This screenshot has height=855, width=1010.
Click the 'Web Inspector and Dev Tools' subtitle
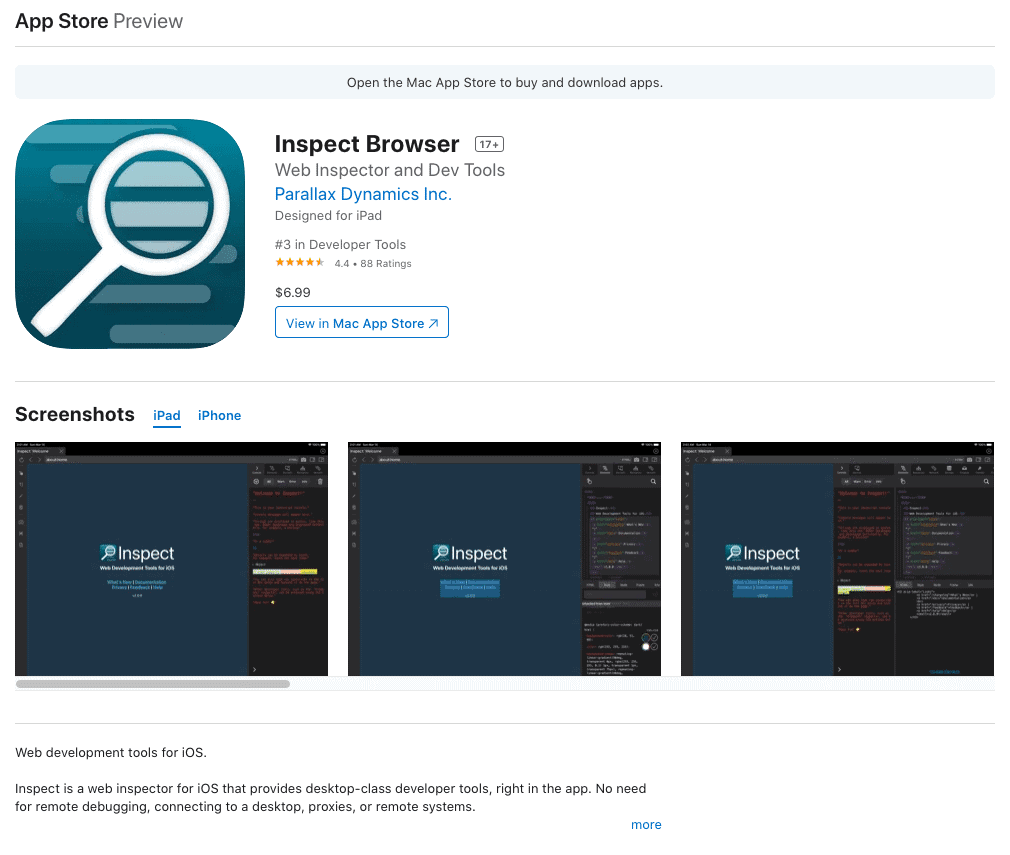pyautogui.click(x=390, y=170)
